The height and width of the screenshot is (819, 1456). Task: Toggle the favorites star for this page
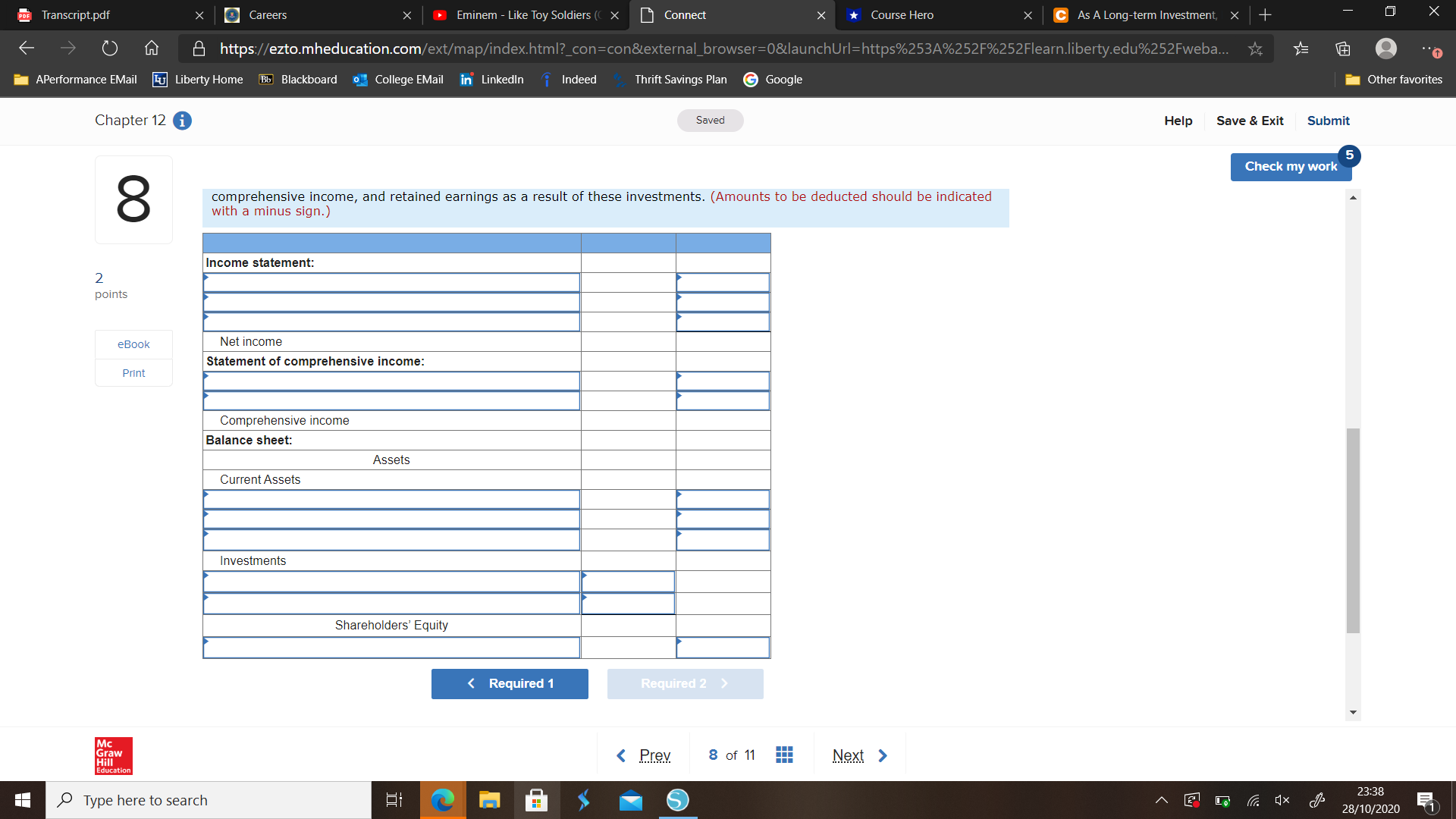1256,48
